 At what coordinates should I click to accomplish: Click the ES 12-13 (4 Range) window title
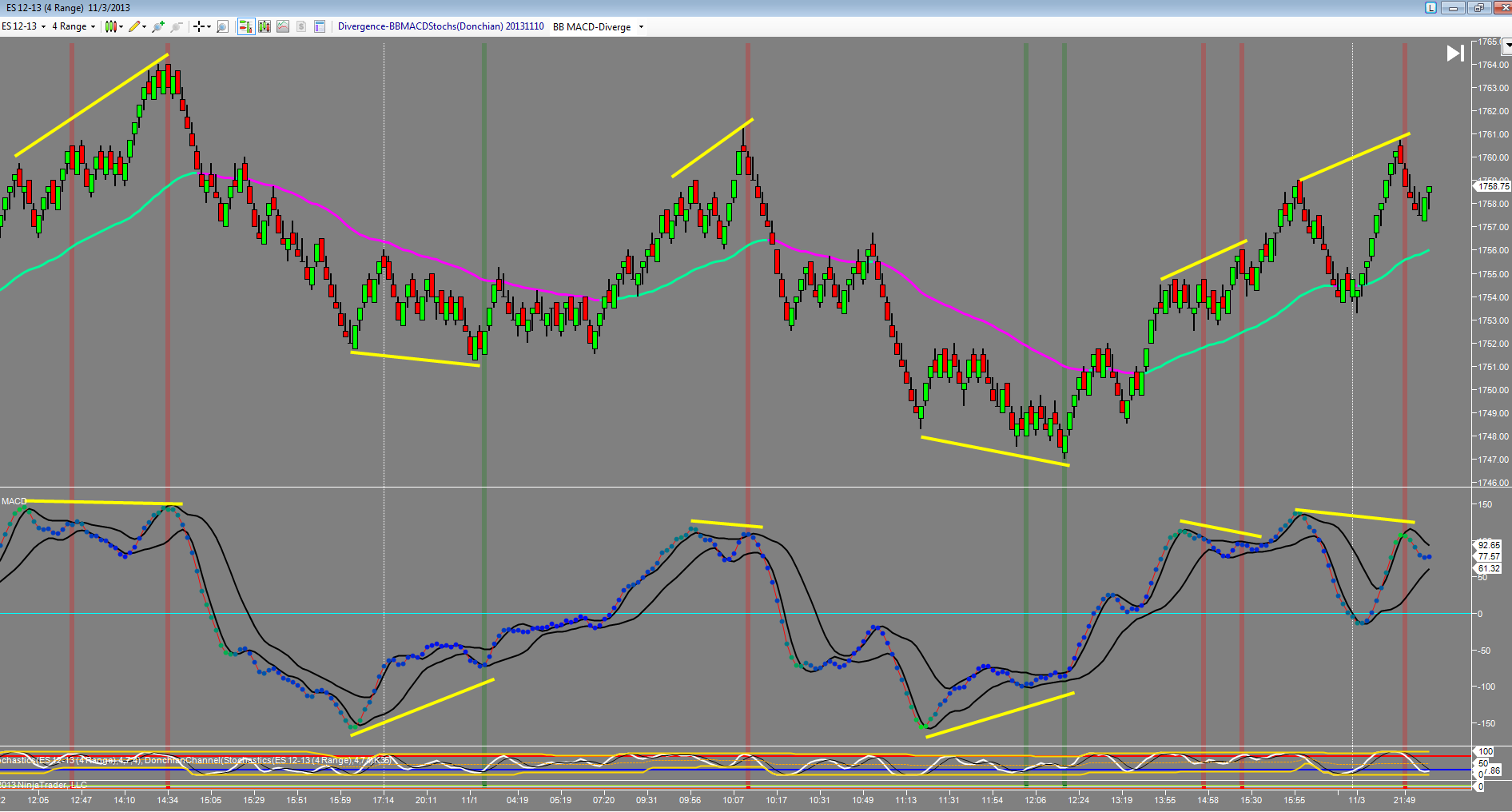(66, 8)
